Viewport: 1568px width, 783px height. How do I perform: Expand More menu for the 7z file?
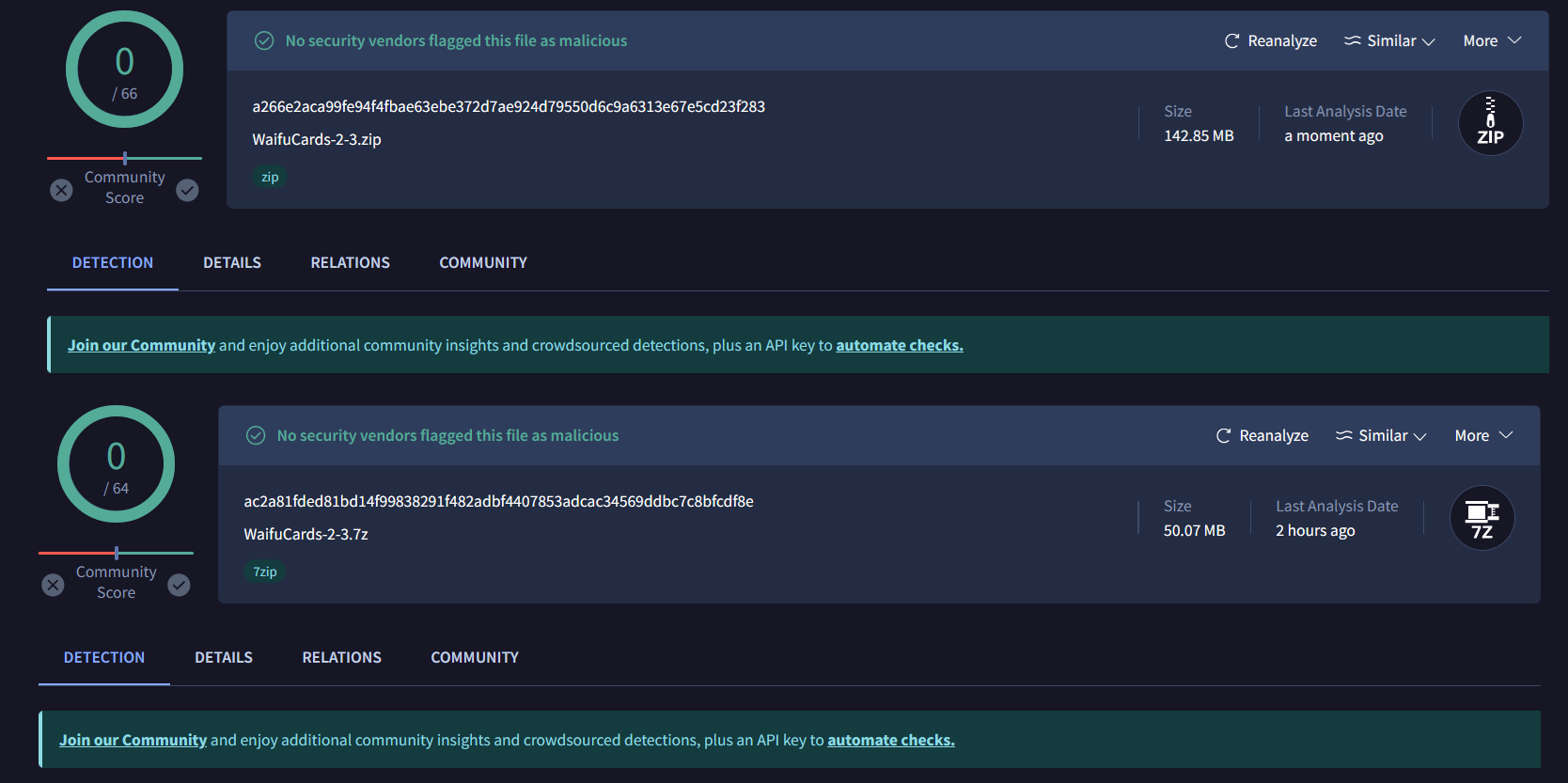1483,435
